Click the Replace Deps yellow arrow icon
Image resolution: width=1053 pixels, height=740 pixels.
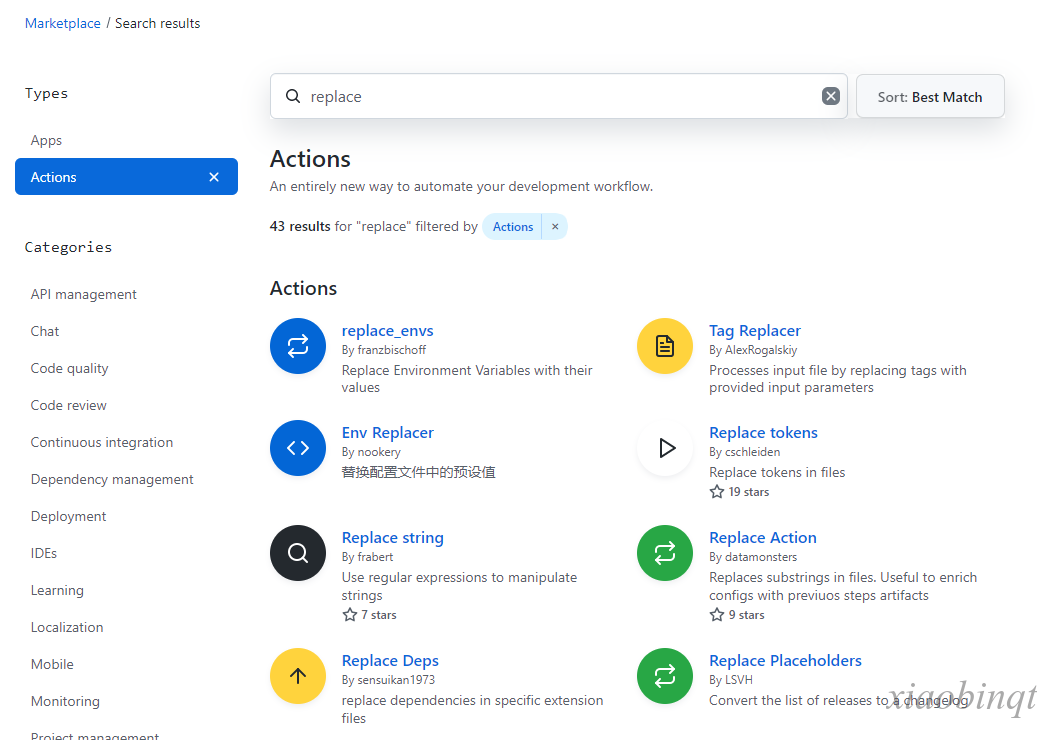pos(297,676)
